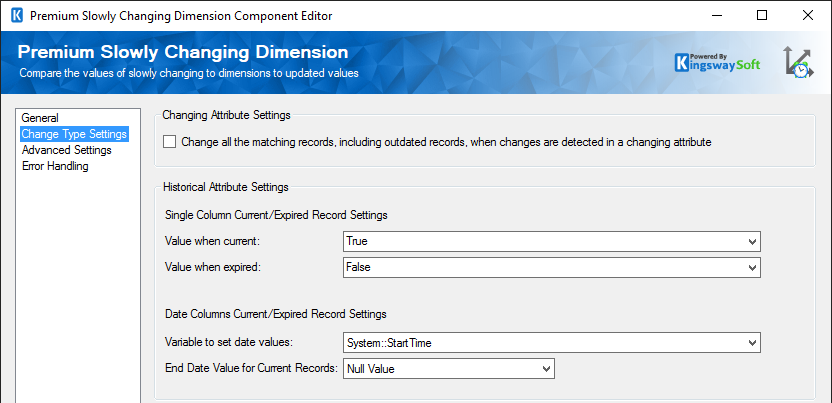Go to the Error Handling page
Screen dimensions: 832x403
point(55,166)
